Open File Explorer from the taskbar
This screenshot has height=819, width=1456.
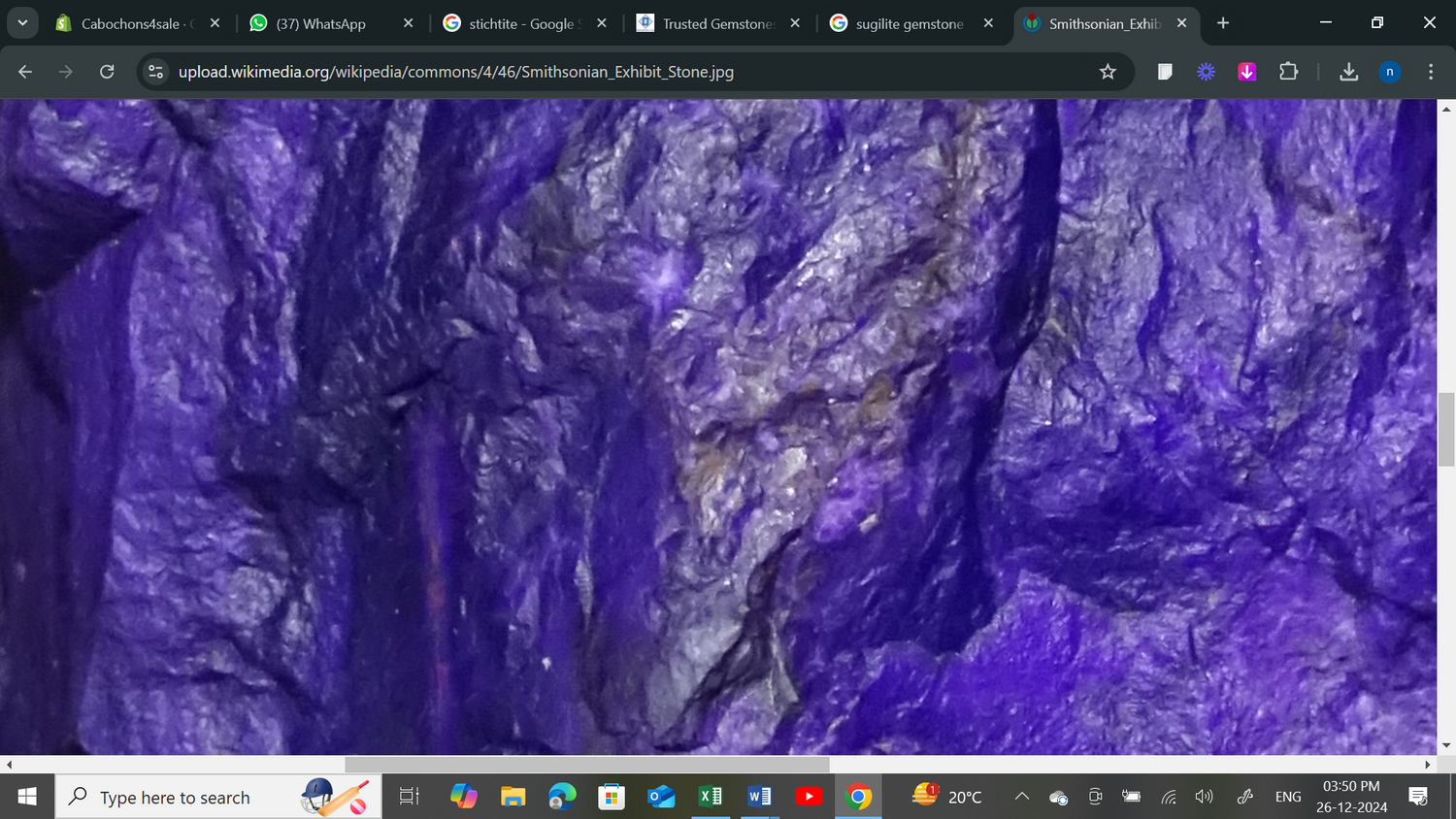point(513,797)
